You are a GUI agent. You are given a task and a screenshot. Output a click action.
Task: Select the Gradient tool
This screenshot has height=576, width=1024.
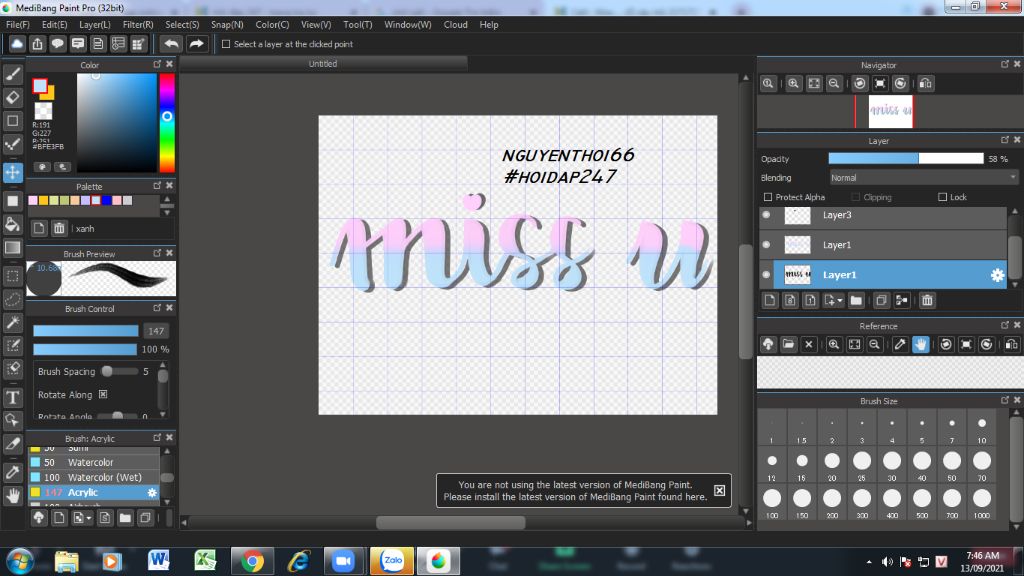(12, 248)
